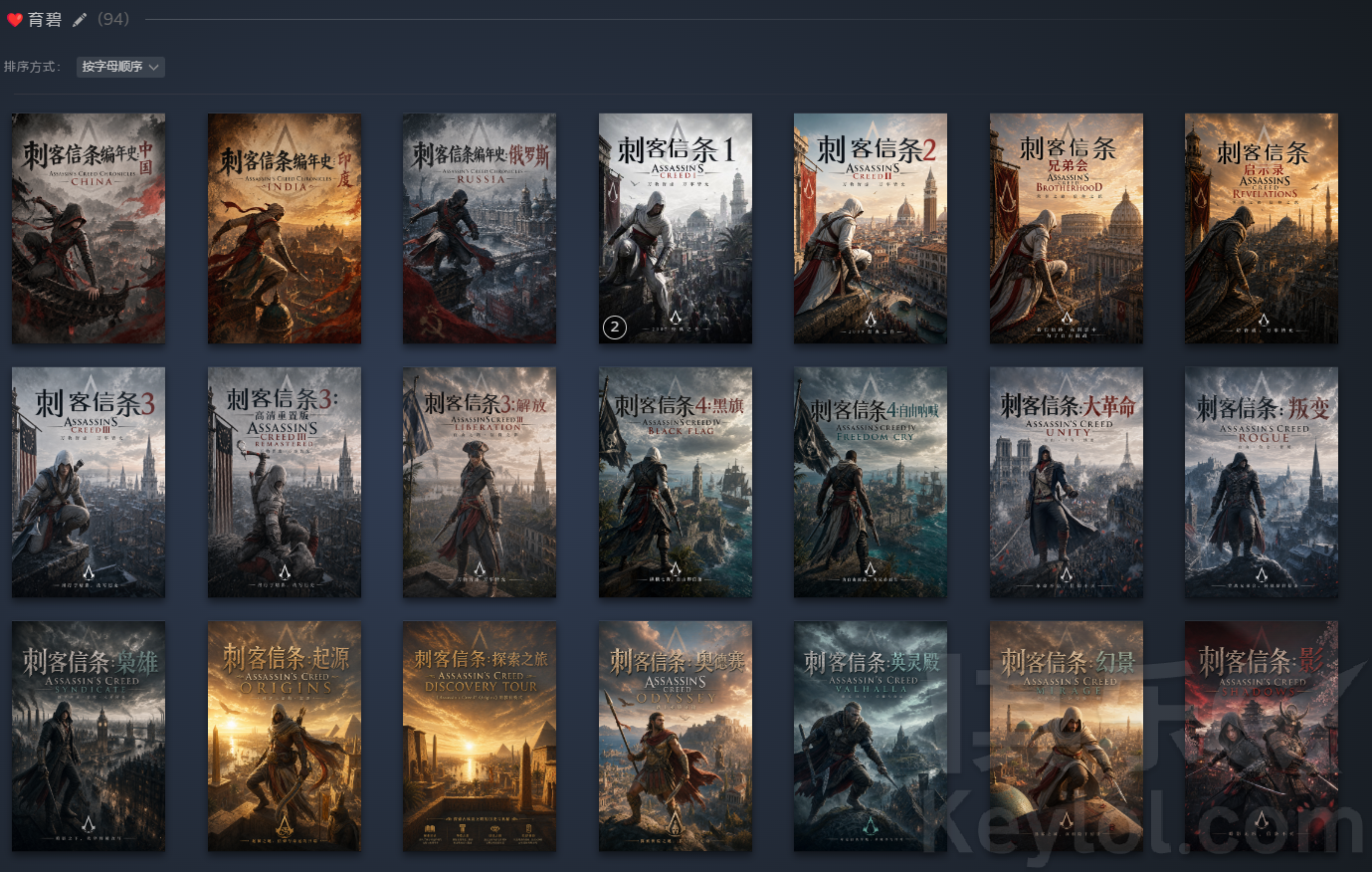
Task: Click the 育碧 collection title
Action: click(45, 20)
